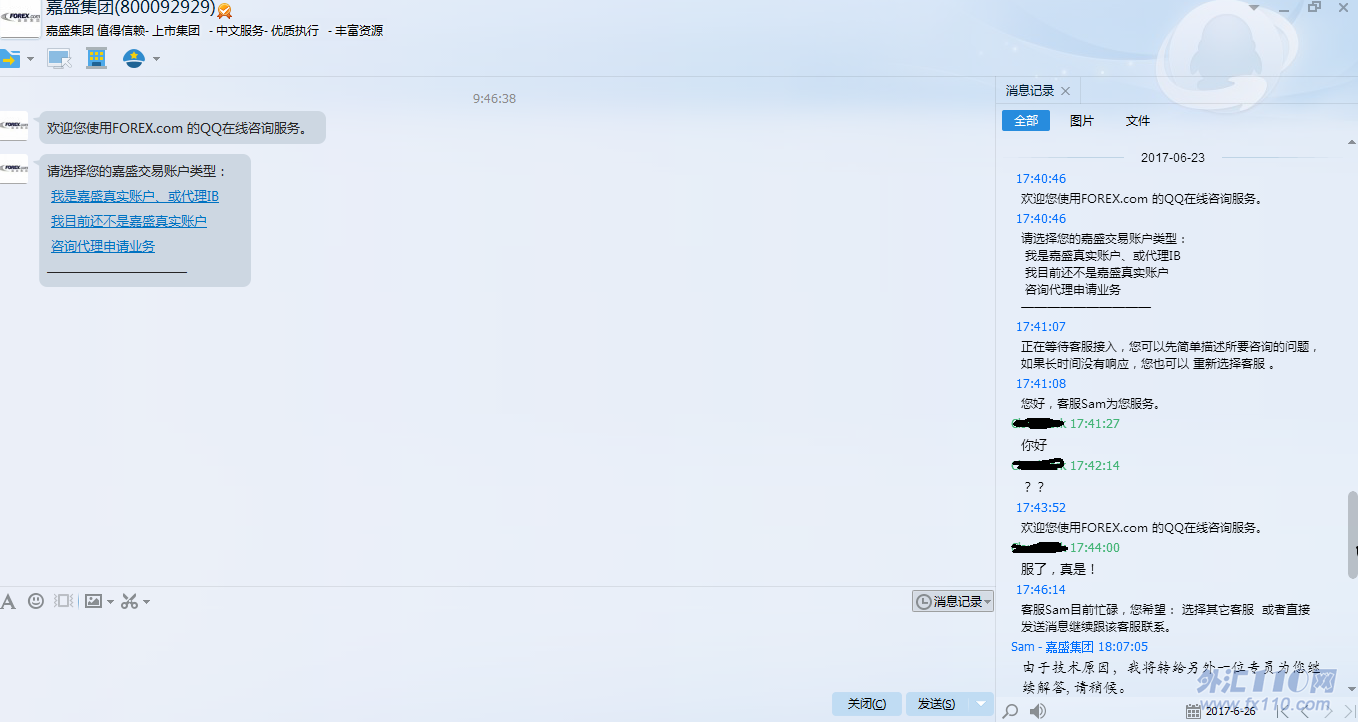Click the 2017-6-26 date field
1358x722 pixels.
1231,711
